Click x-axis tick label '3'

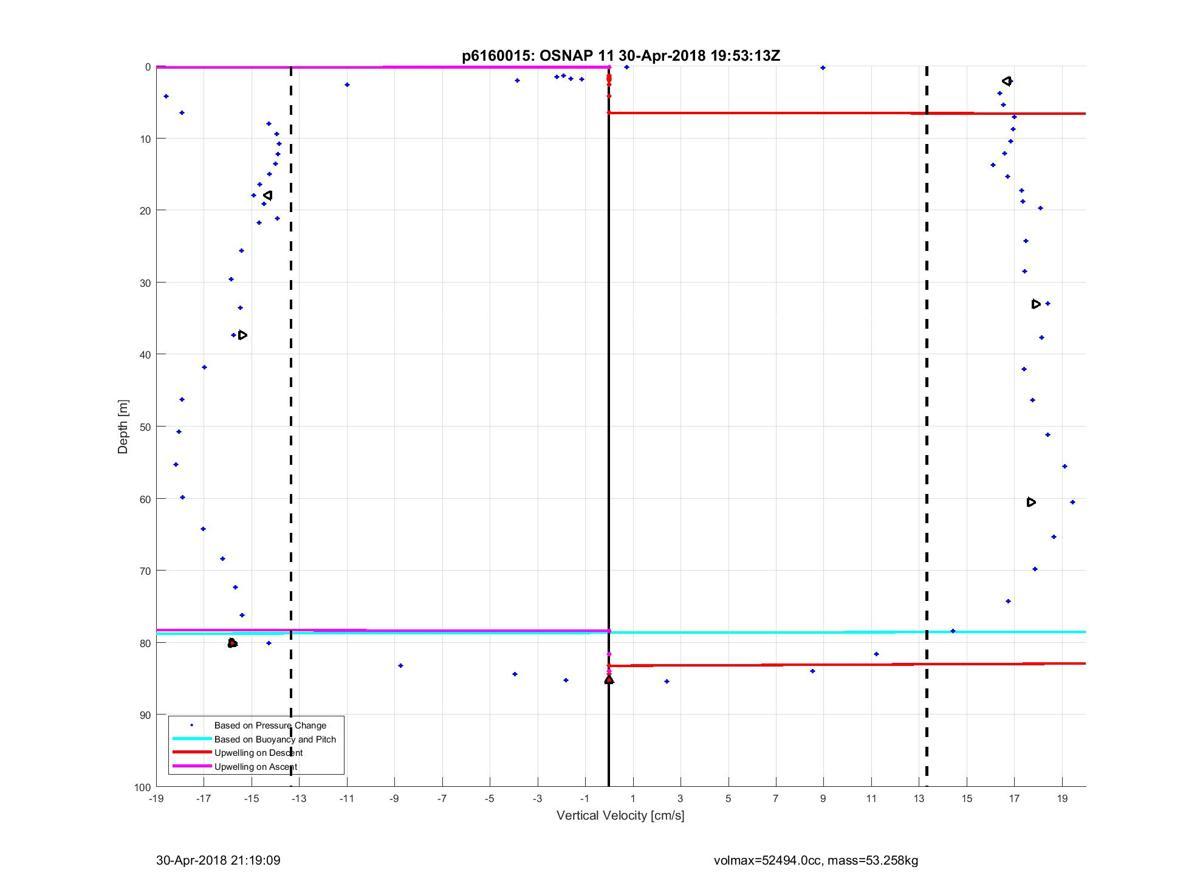[680, 799]
